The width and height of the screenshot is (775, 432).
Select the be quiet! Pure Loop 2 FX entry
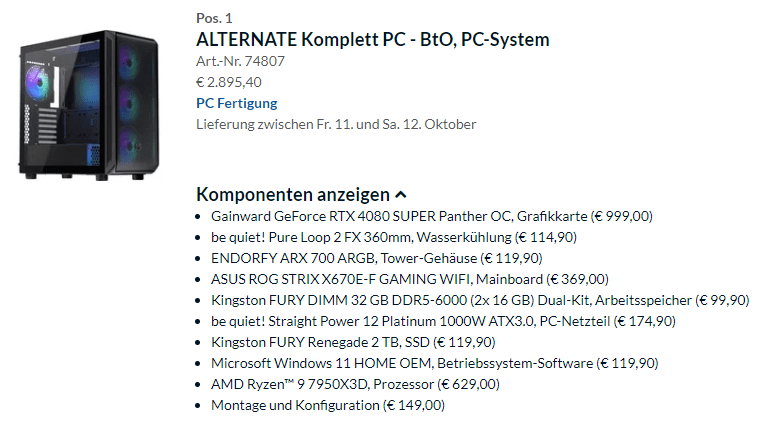coord(393,237)
